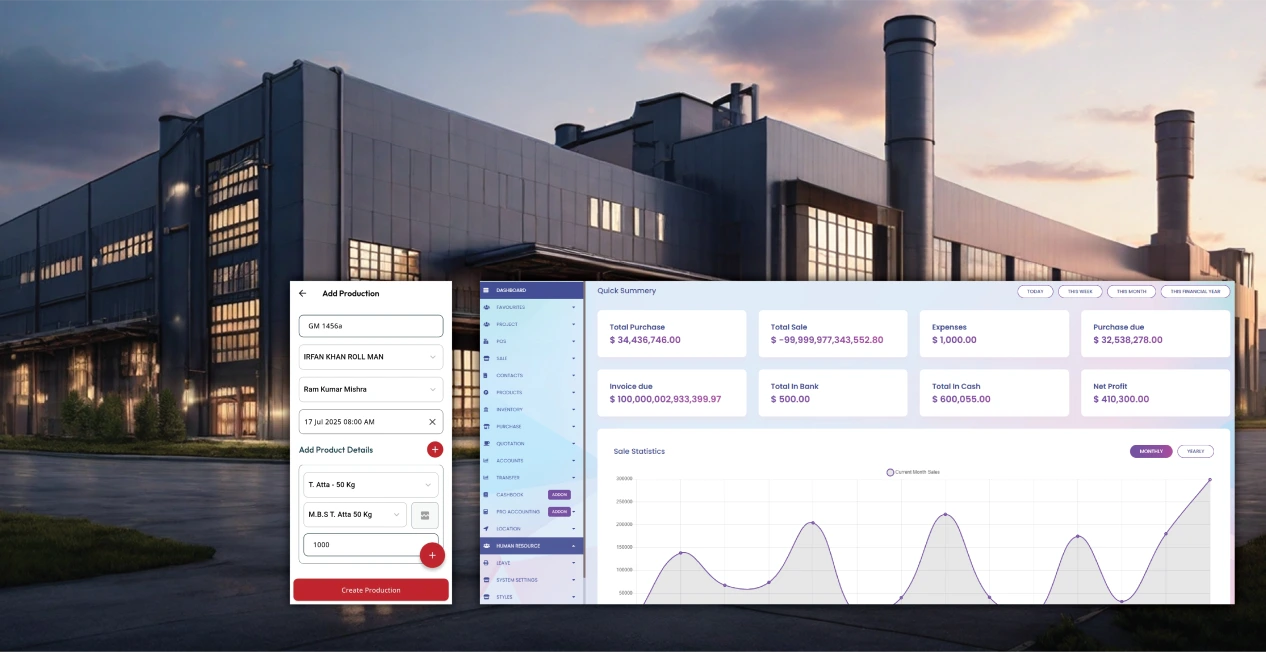Click the plus icon beside Add Product Details
The width and height of the screenshot is (1266, 652).
435,450
